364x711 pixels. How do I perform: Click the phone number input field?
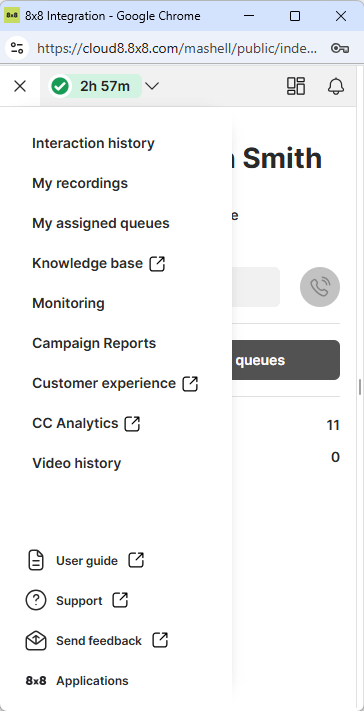coord(256,287)
